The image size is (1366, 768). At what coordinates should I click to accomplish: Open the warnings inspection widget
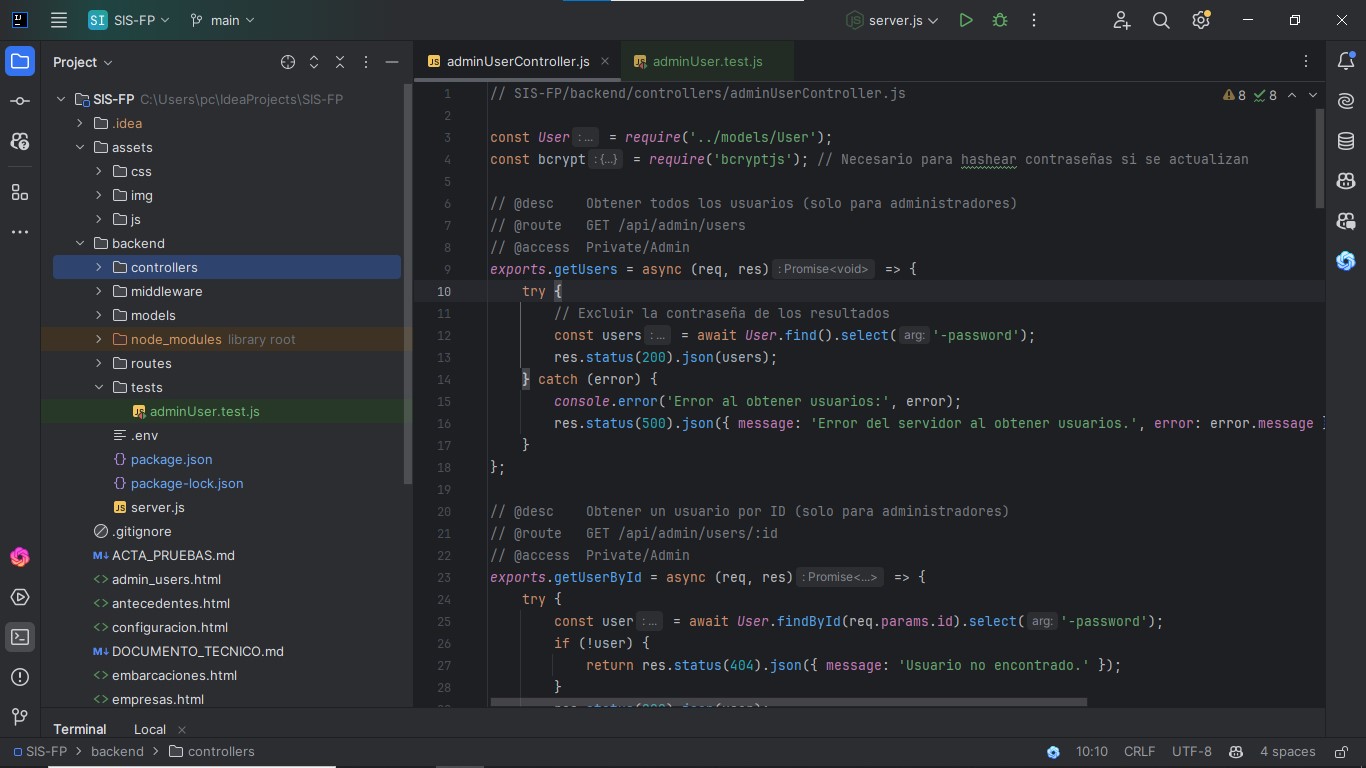pyautogui.click(x=1250, y=95)
